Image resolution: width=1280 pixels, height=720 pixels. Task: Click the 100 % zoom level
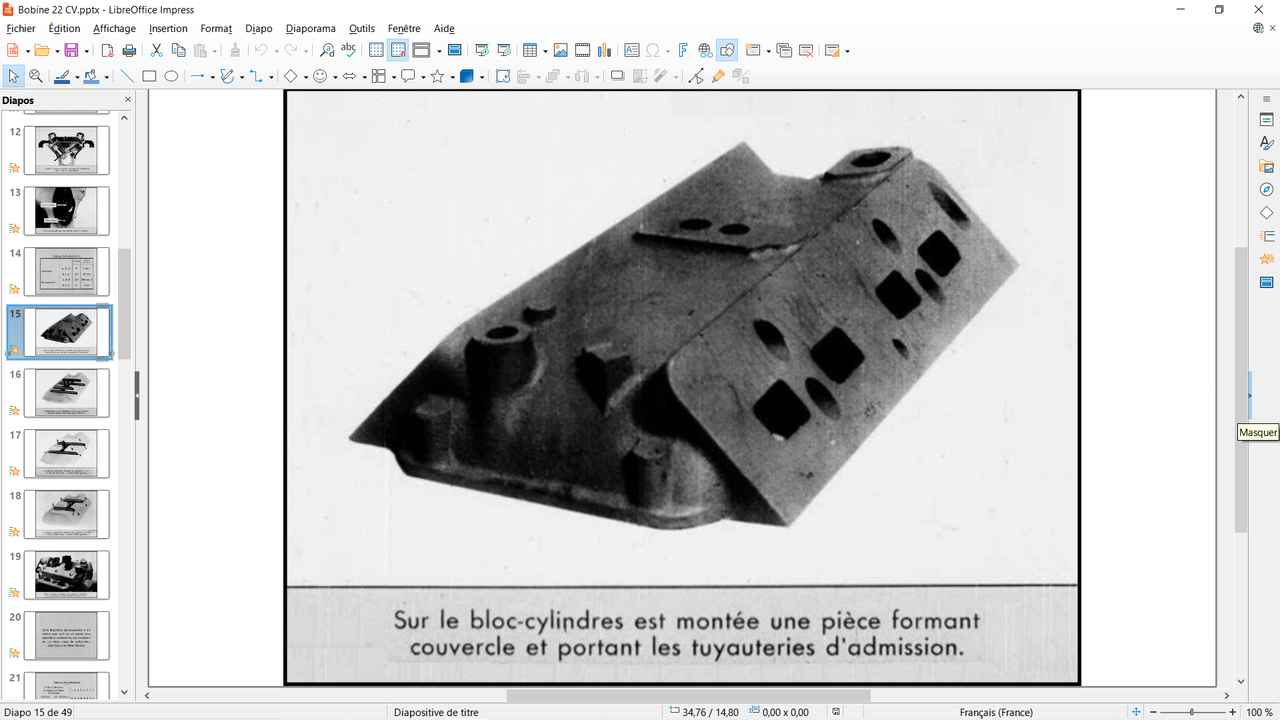(1259, 712)
